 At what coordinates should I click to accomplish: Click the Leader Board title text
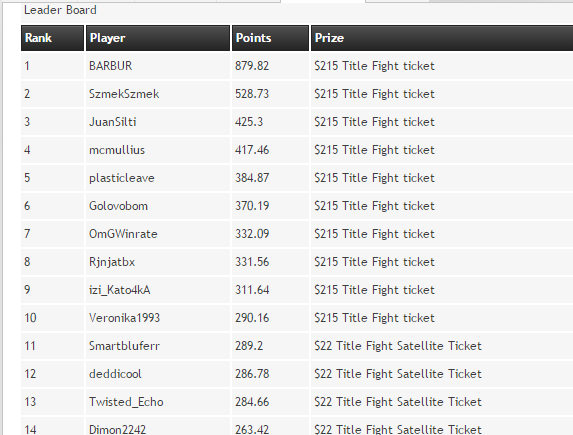click(x=60, y=10)
